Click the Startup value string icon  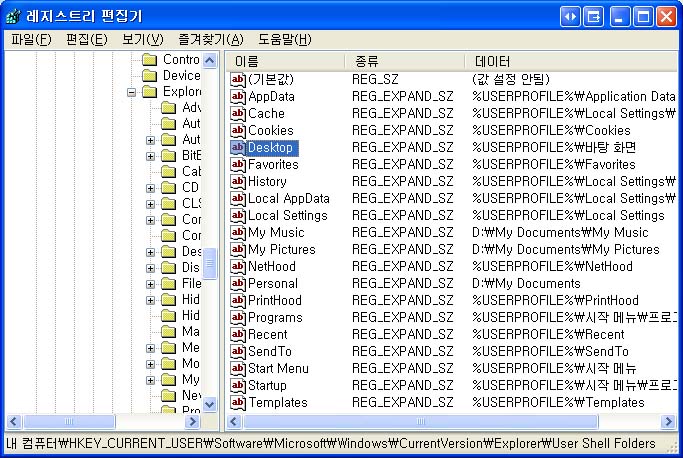(x=237, y=385)
